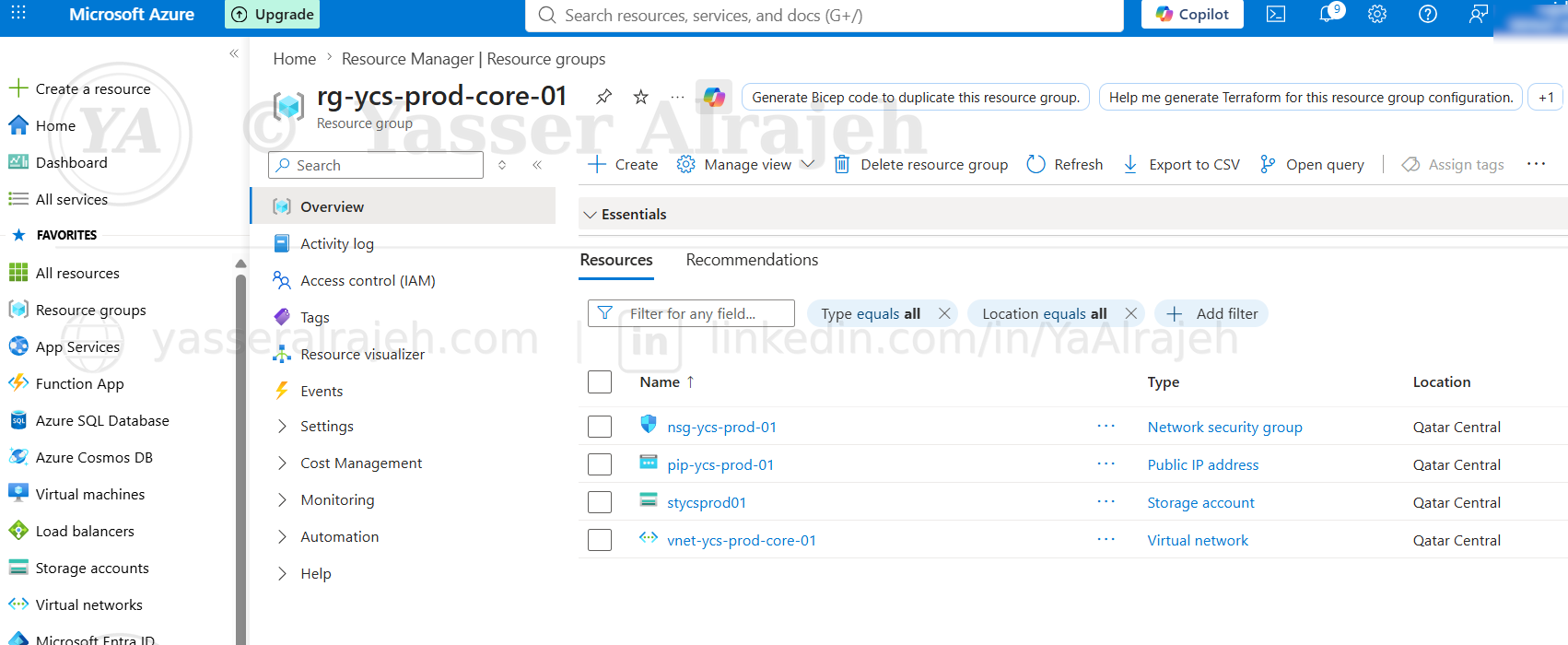The width and height of the screenshot is (1568, 645).
Task: Focus the global search resources box
Action: [x=825, y=15]
